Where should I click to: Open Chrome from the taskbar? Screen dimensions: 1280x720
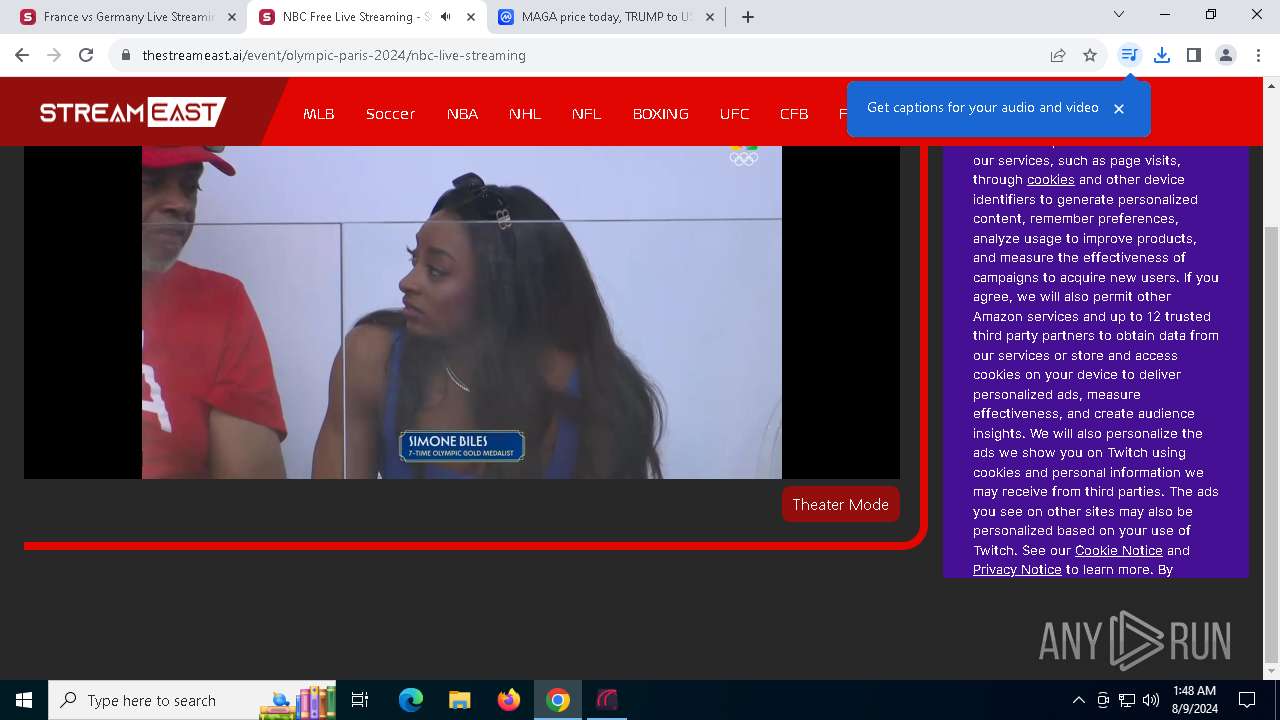tap(558, 700)
